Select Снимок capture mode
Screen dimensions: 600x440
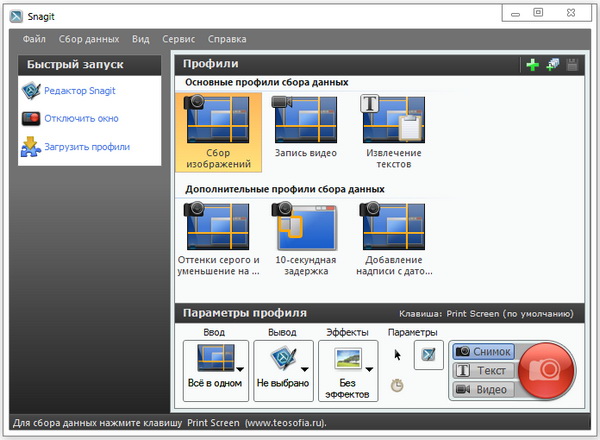coord(483,352)
